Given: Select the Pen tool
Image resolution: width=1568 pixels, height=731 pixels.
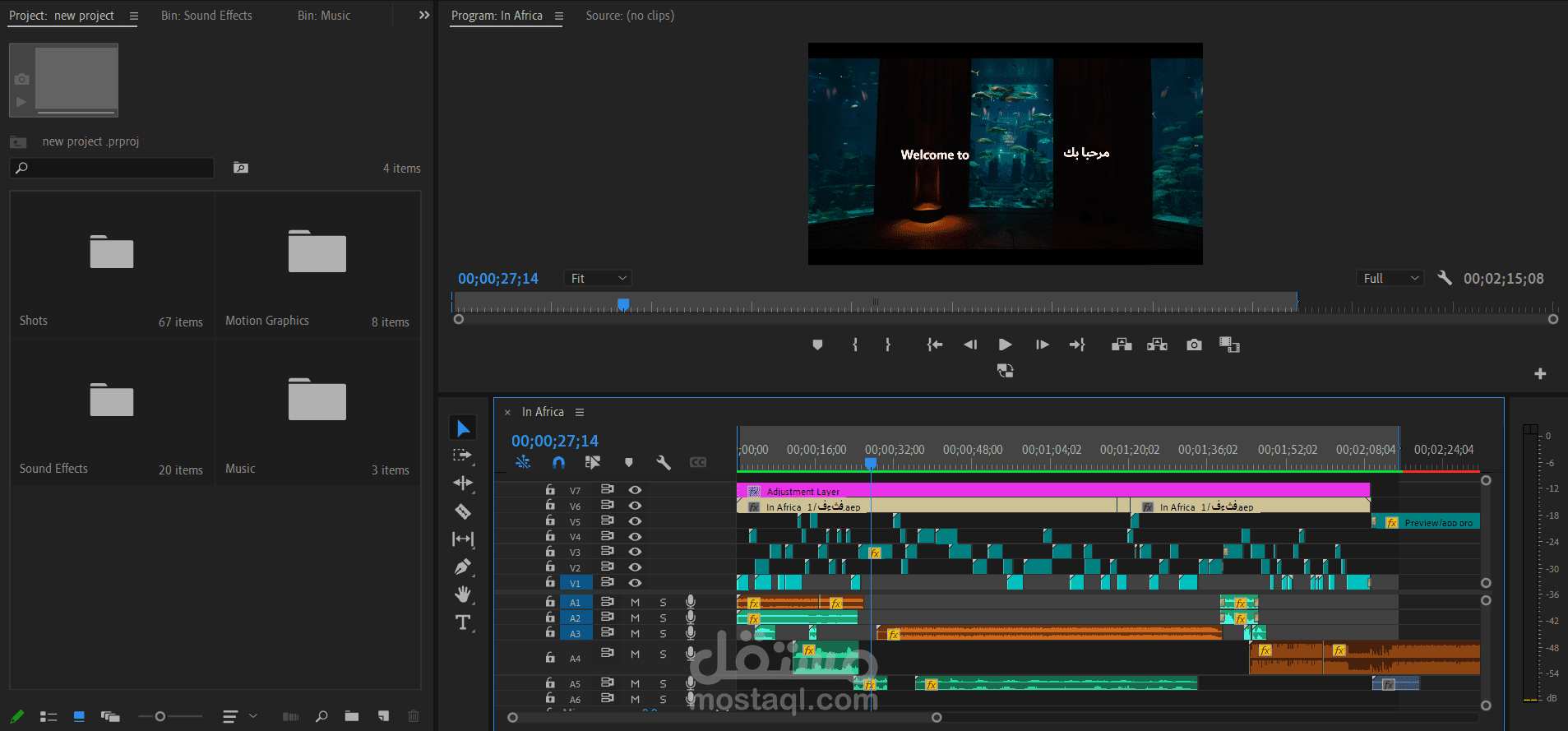Looking at the screenshot, I should pos(463,567).
